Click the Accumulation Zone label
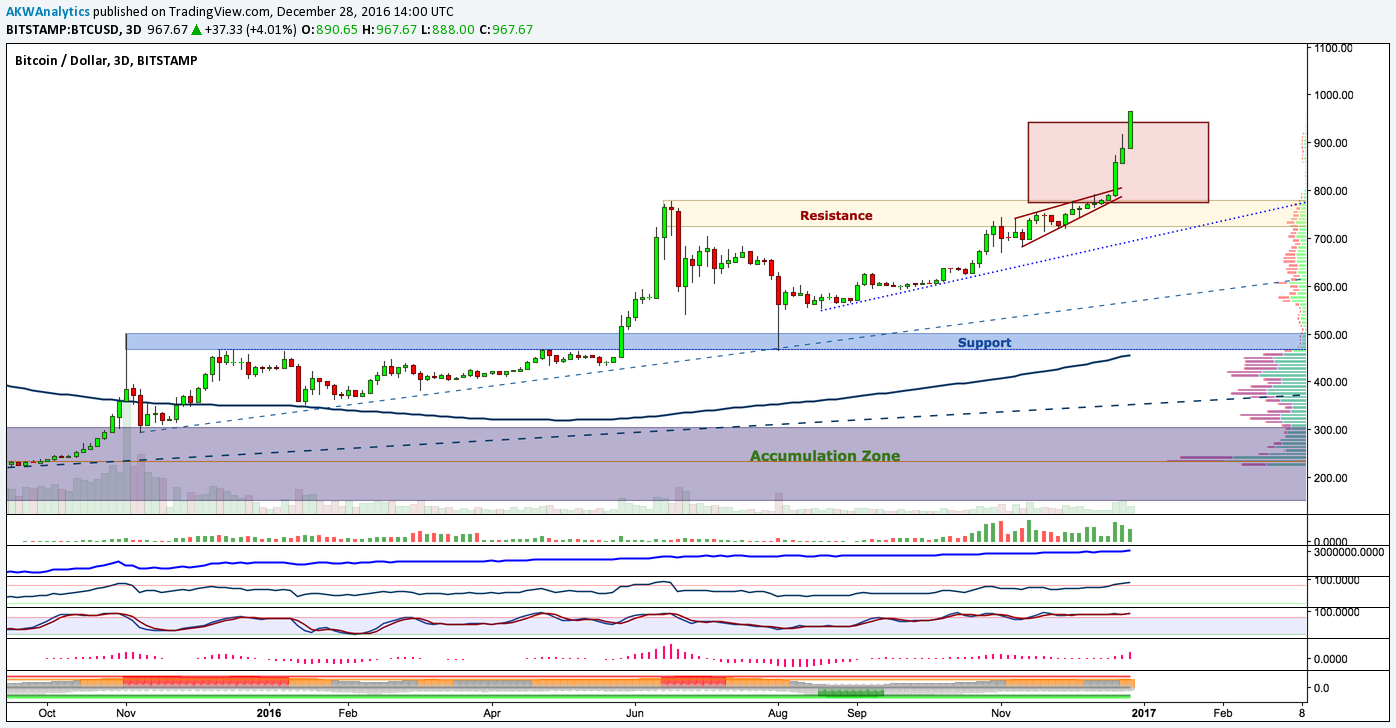The image size is (1396, 728). coord(825,456)
